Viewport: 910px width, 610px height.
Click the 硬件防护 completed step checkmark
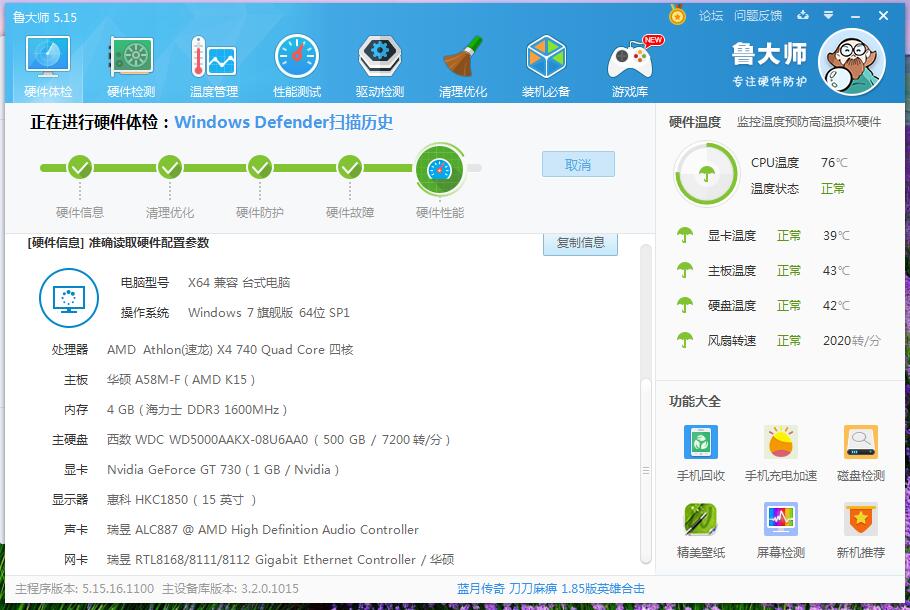tap(260, 168)
